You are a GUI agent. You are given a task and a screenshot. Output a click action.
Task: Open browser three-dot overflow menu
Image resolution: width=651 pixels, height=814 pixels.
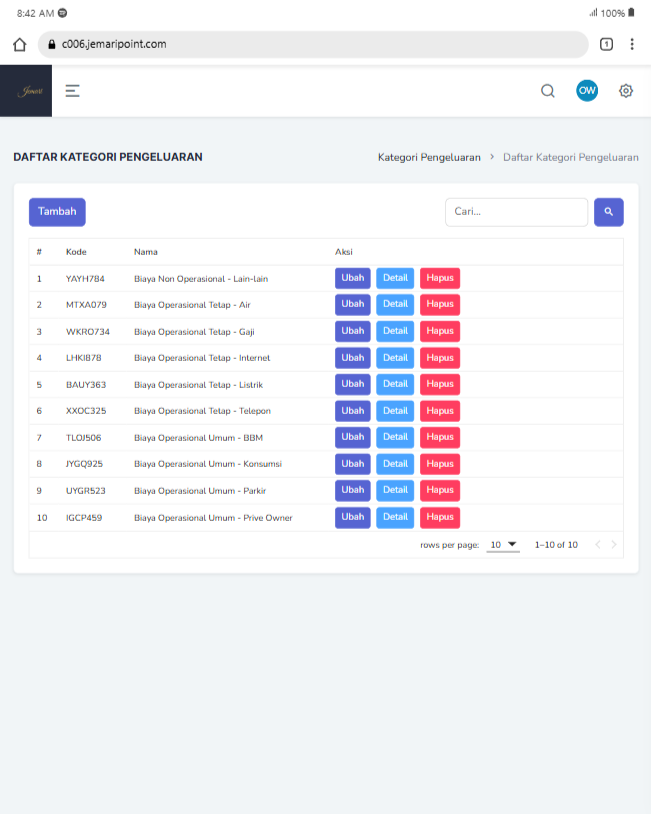[632, 44]
